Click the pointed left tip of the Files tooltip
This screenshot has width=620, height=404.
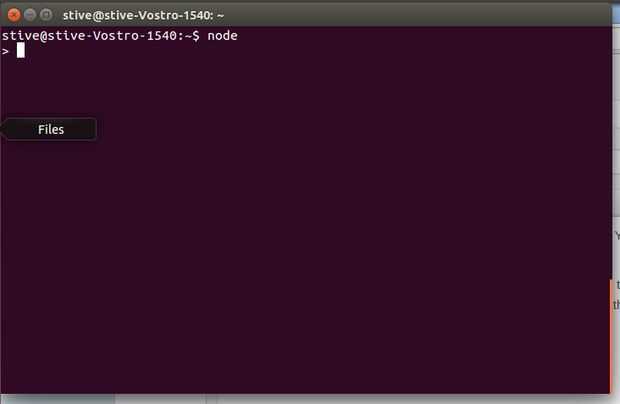pyautogui.click(x=2, y=129)
